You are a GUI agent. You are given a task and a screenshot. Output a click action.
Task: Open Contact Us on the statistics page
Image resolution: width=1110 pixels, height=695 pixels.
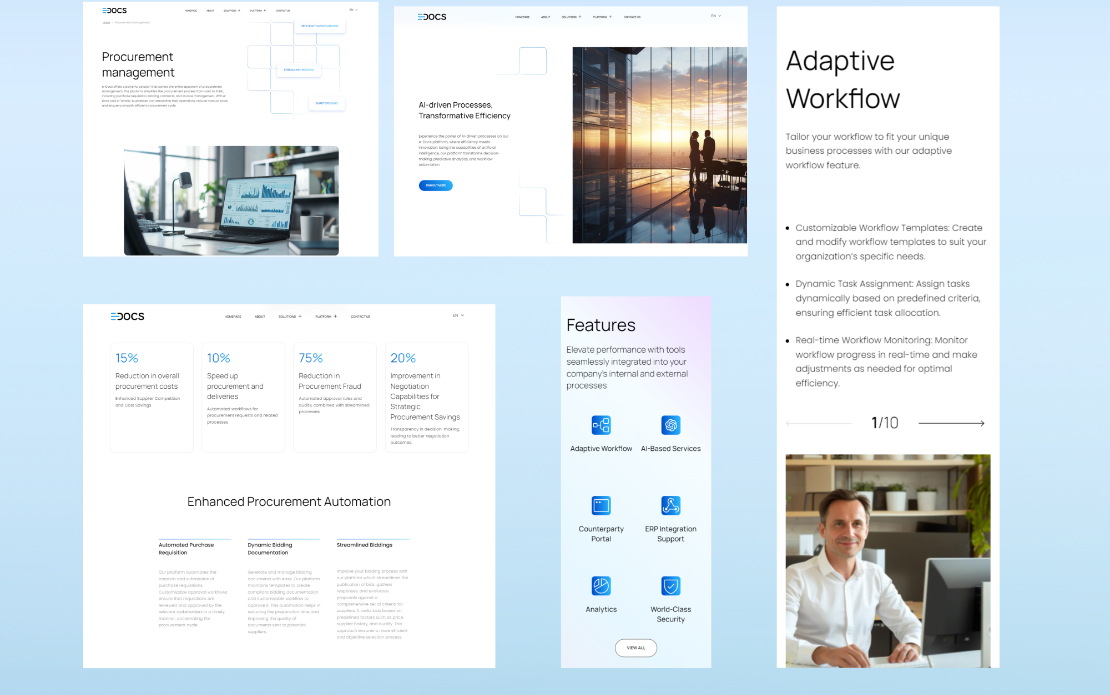point(360,316)
